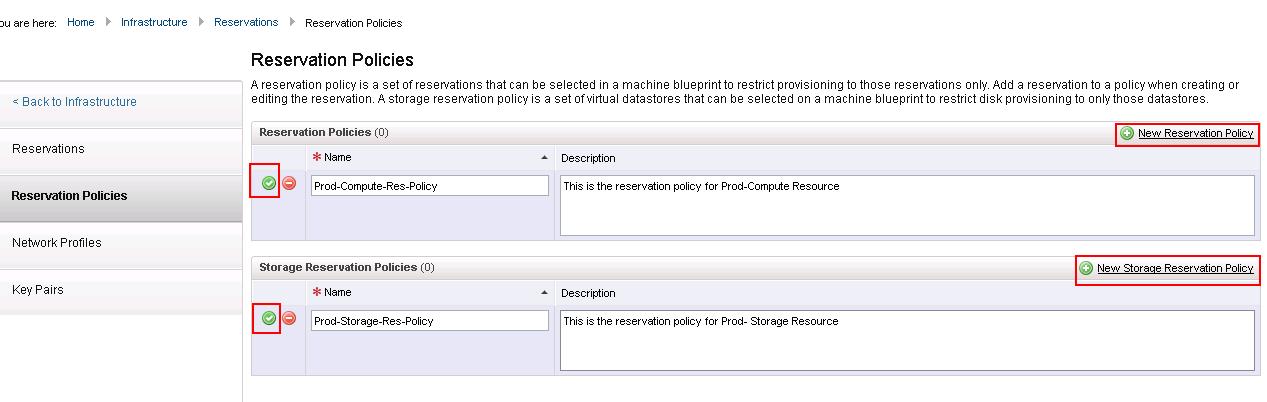This screenshot has height=402, width=1267.
Task: Navigate to Home in the breadcrumb
Action: pos(81,22)
